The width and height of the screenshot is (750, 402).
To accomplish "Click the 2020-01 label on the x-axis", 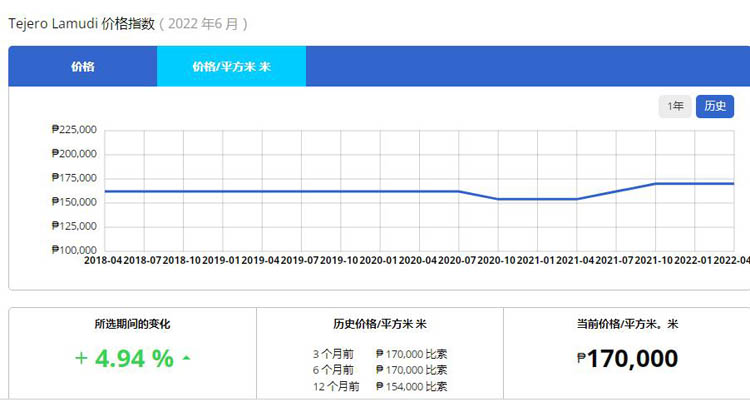I will coord(380,259).
